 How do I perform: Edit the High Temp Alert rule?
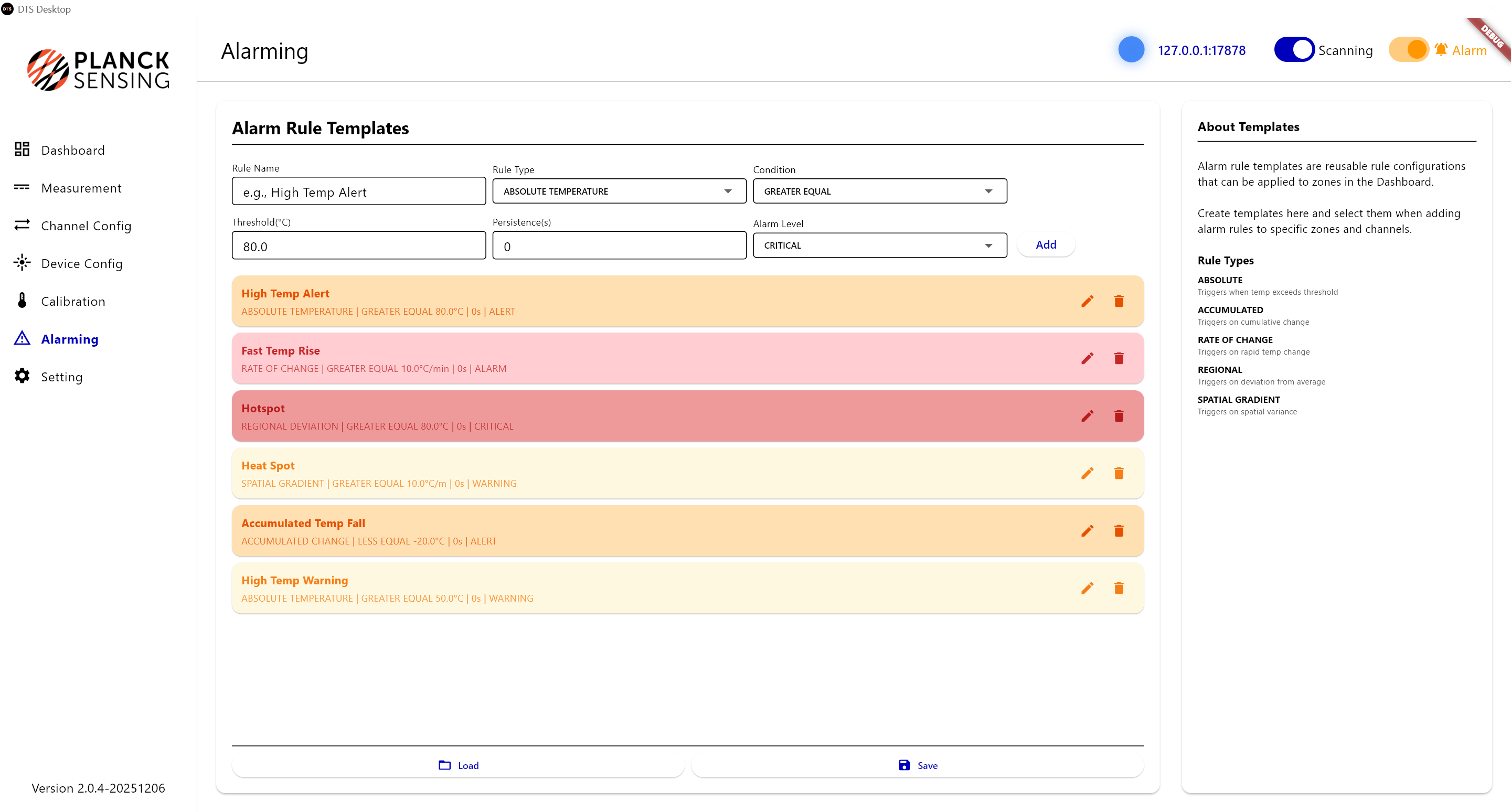tap(1087, 301)
